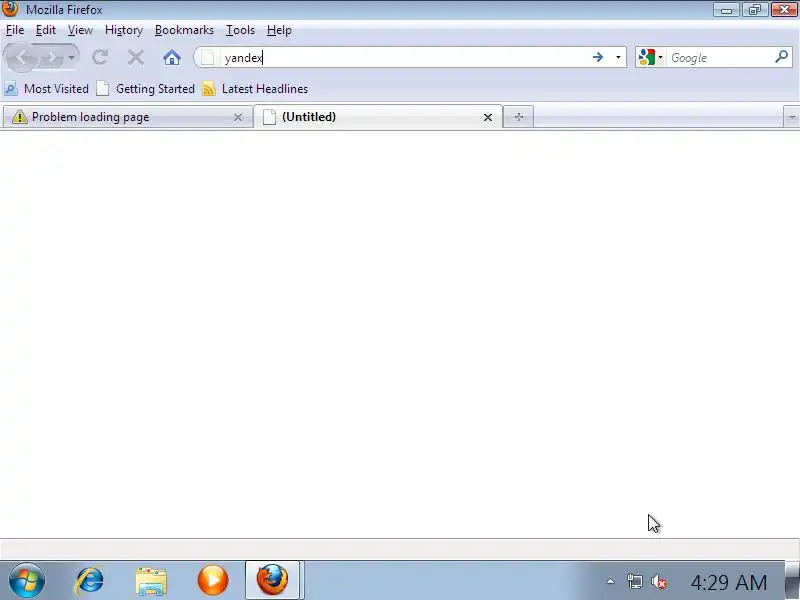Open the Edit menu
Viewport: 800px width, 600px height.
(x=45, y=30)
